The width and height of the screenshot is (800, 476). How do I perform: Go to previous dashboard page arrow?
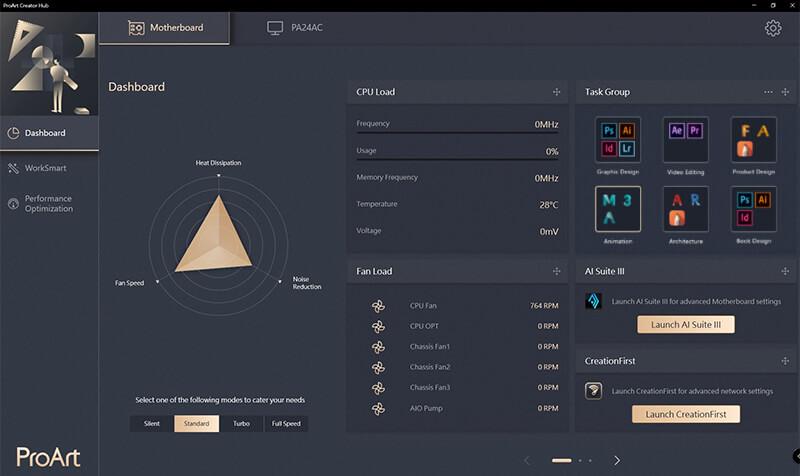point(528,460)
